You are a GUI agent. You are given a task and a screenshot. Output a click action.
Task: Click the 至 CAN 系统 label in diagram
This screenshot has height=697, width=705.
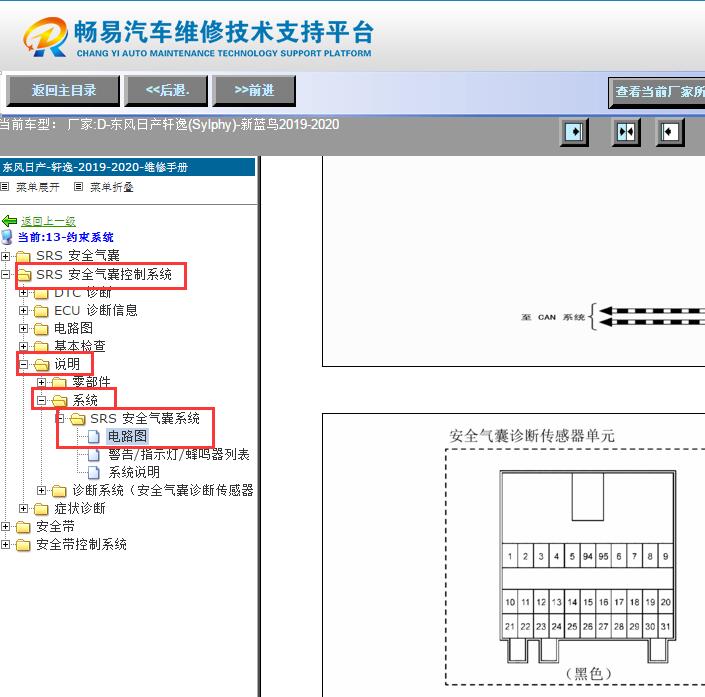click(x=553, y=317)
